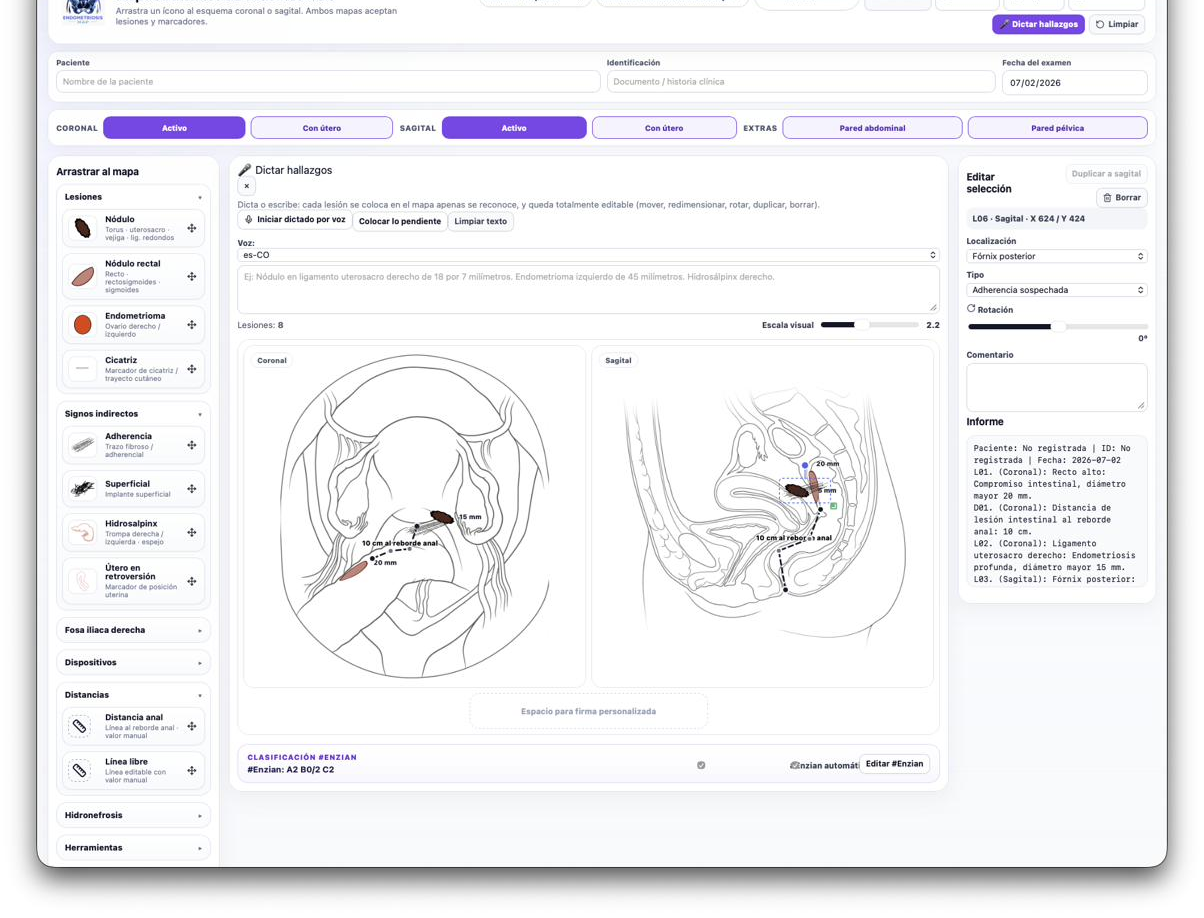The image size is (1204, 918).
Task: Adjust the Escala visual slider
Action: [x=869, y=325]
